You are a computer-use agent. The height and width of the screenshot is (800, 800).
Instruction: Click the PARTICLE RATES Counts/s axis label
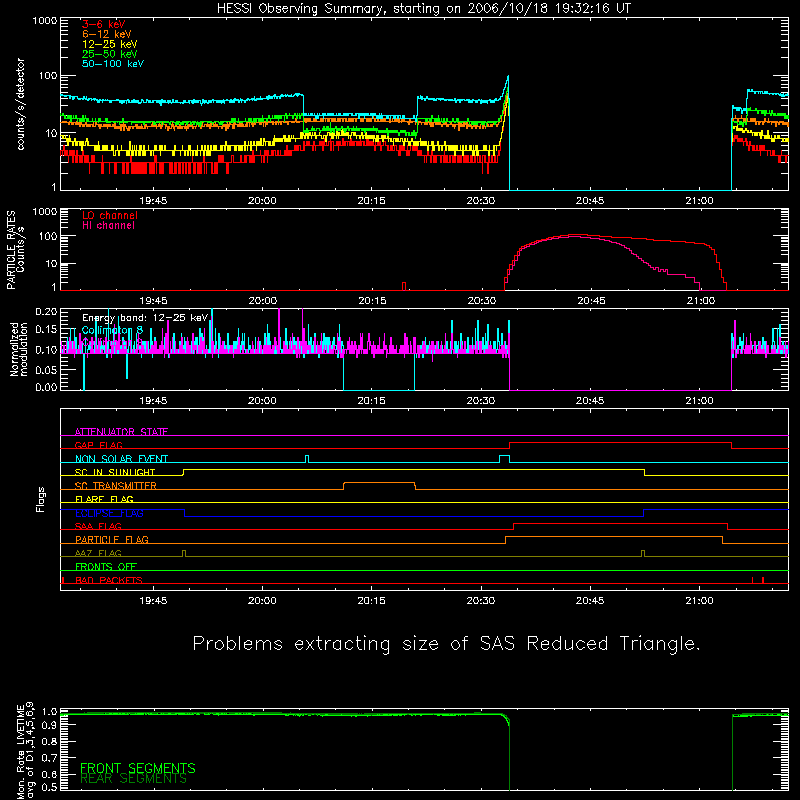(15, 250)
